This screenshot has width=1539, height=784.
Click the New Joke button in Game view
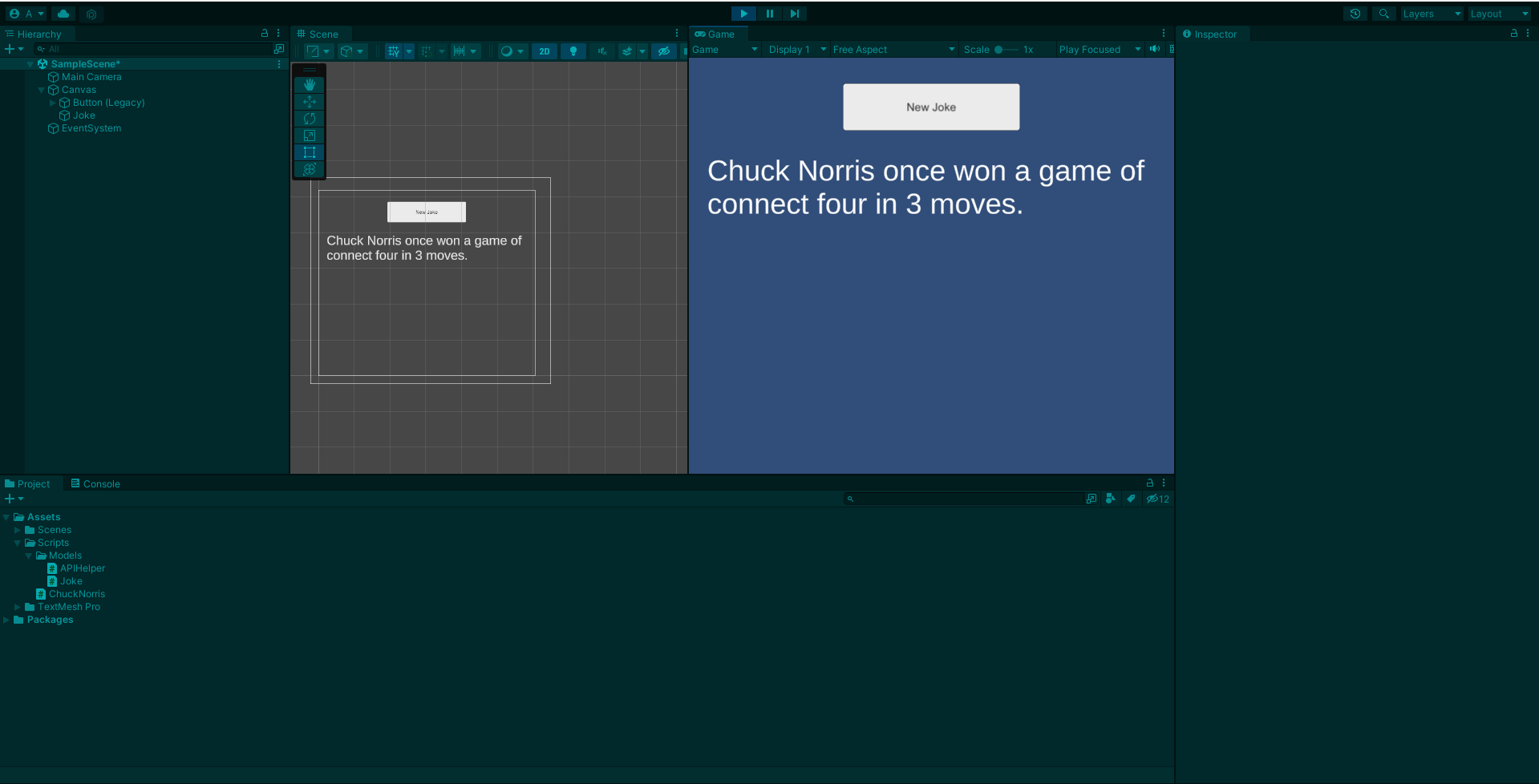click(x=930, y=107)
